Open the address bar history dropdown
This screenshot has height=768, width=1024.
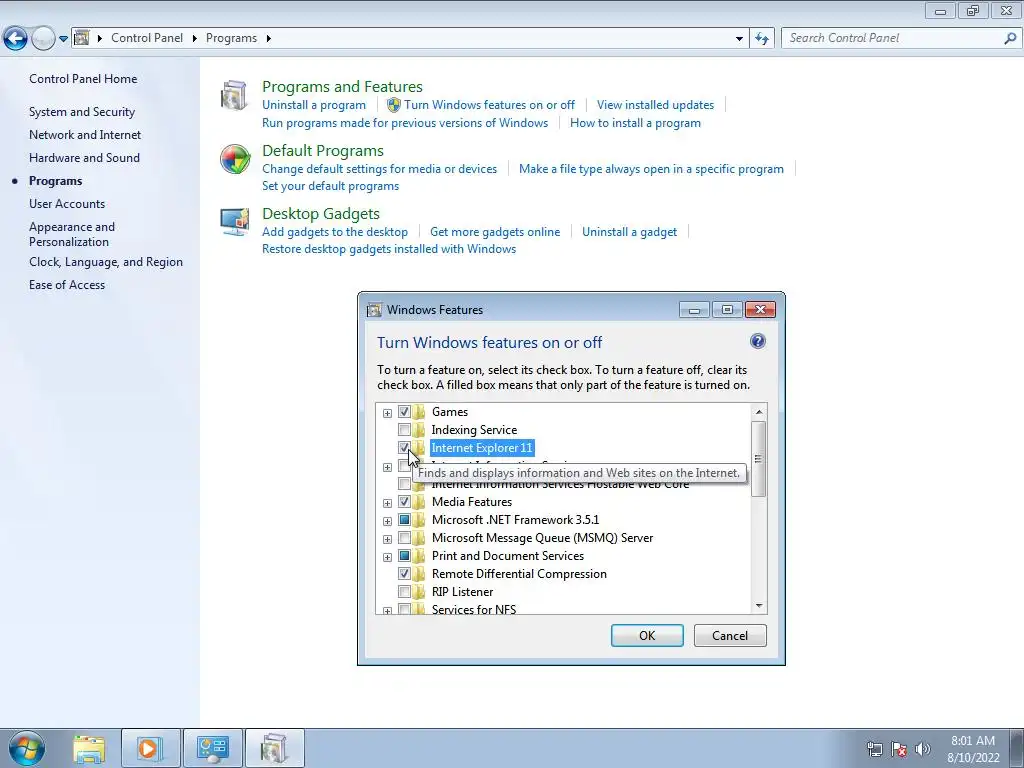(x=739, y=39)
